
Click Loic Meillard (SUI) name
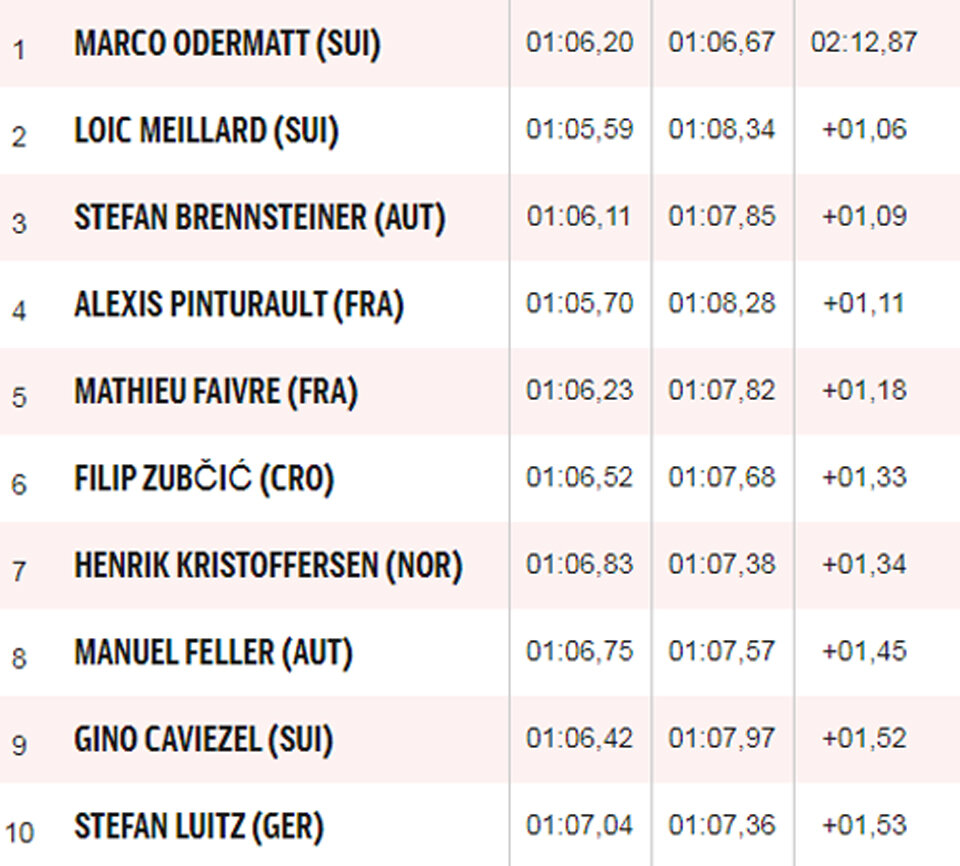point(206,131)
